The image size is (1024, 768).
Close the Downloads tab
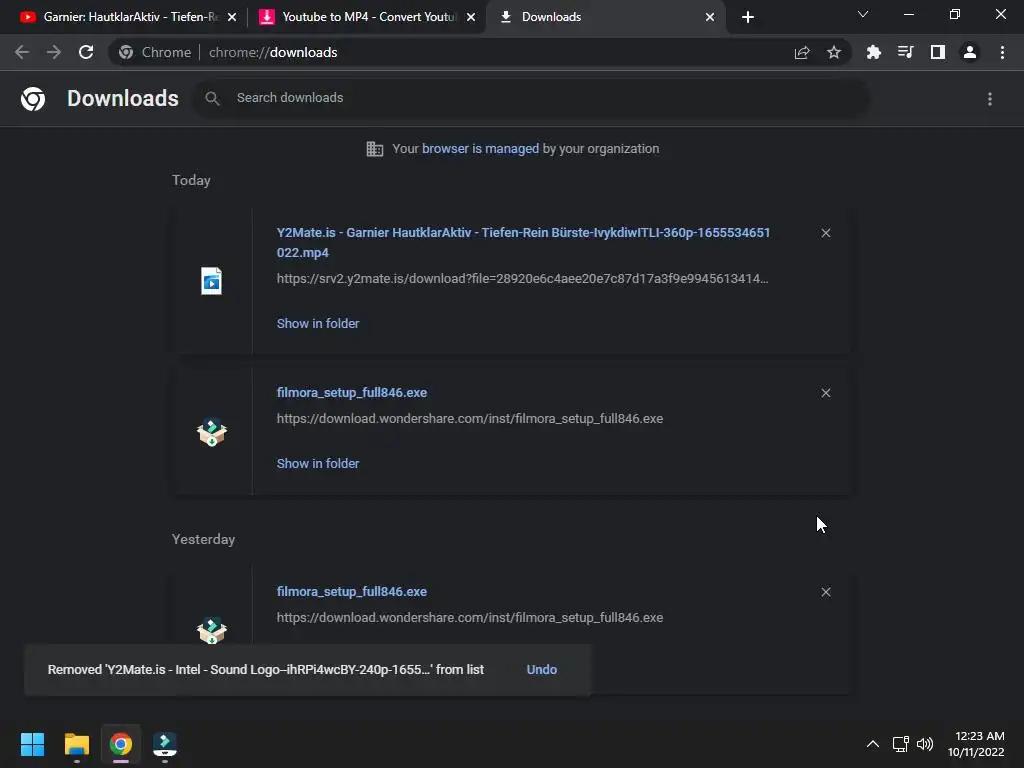(710, 17)
